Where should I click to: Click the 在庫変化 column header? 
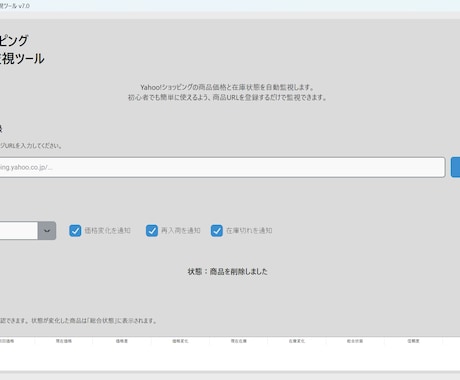click(x=297, y=341)
